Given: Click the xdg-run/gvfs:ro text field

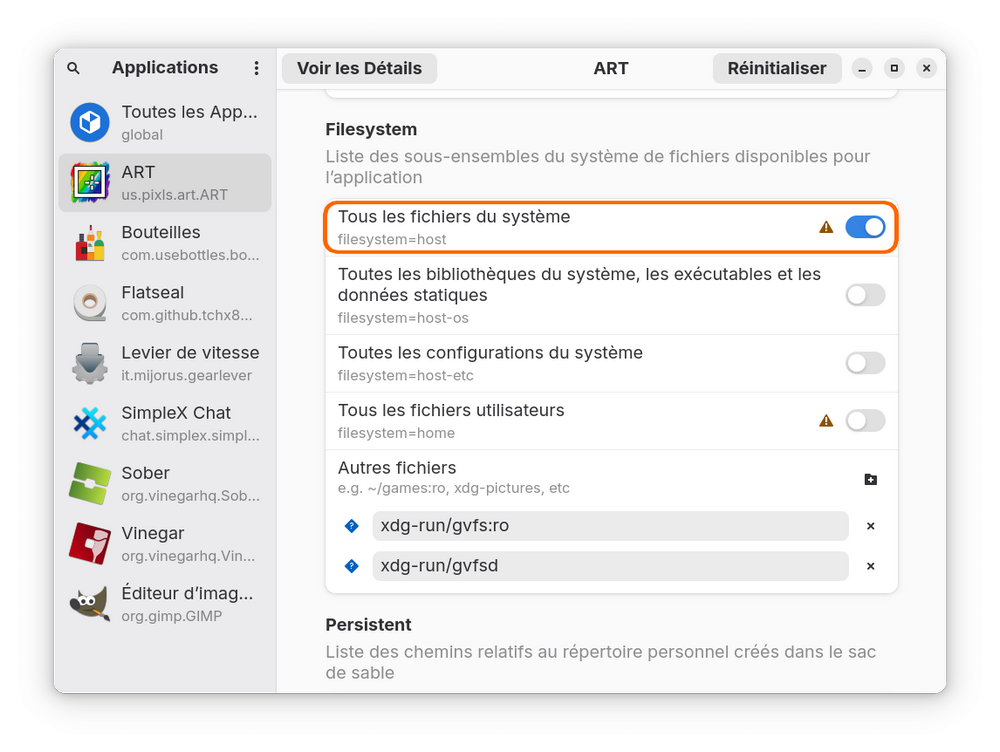Looking at the screenshot, I should (610, 526).
